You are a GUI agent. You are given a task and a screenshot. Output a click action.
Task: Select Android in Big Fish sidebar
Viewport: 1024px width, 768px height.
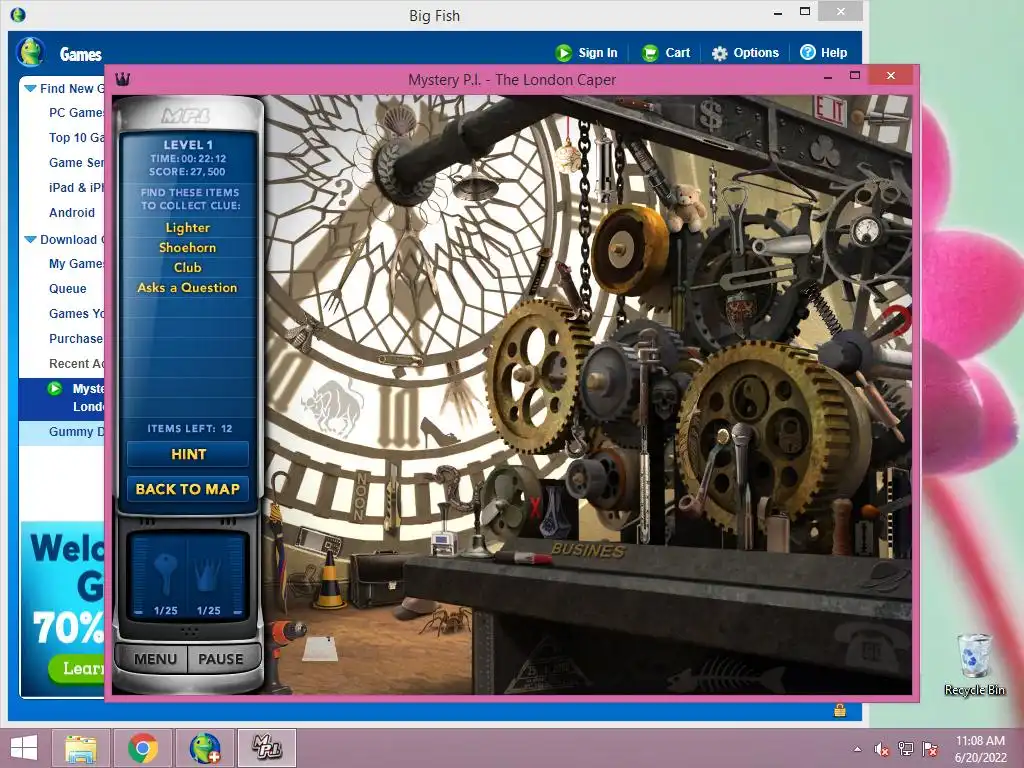72,212
